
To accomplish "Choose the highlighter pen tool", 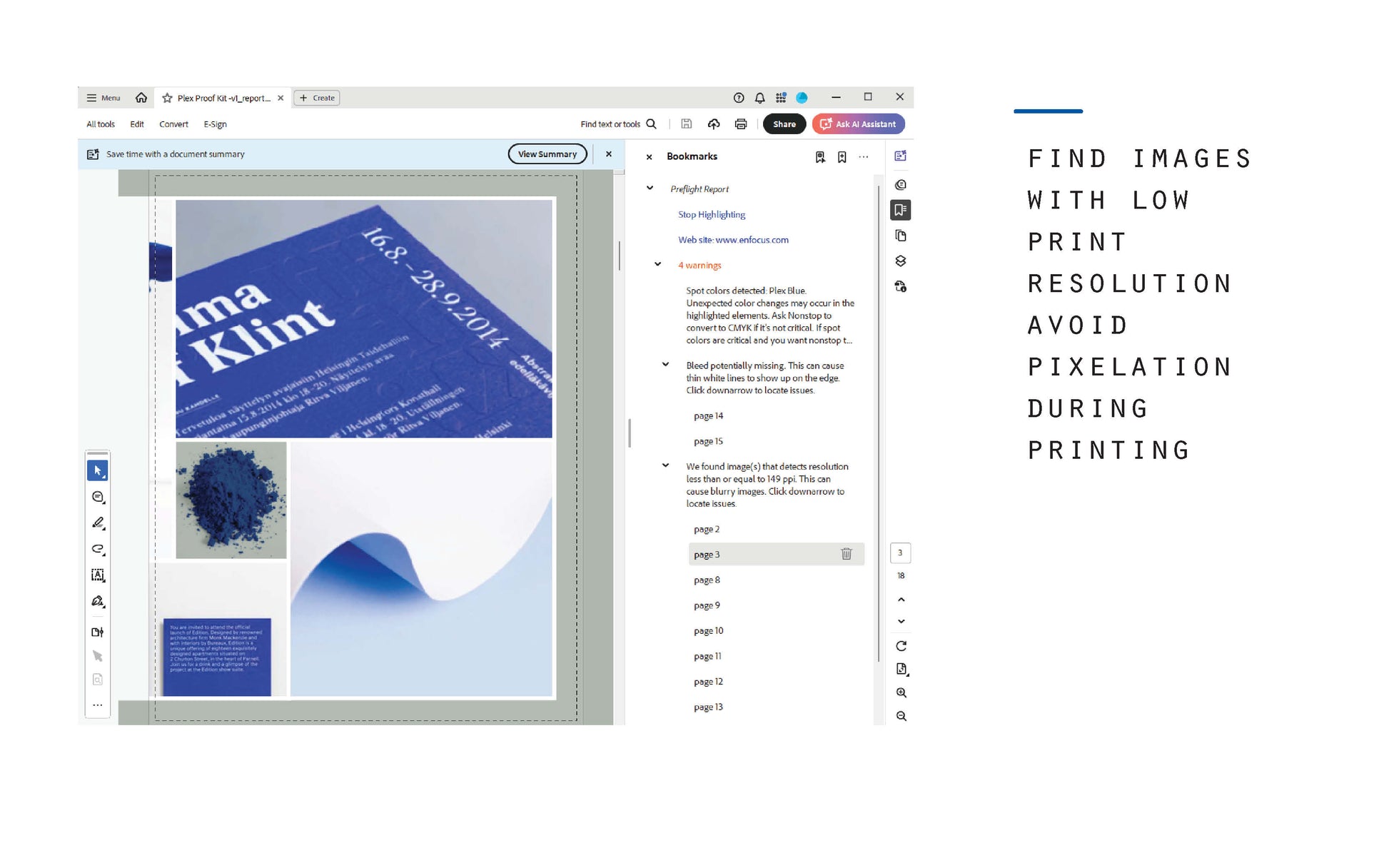I will [98, 523].
